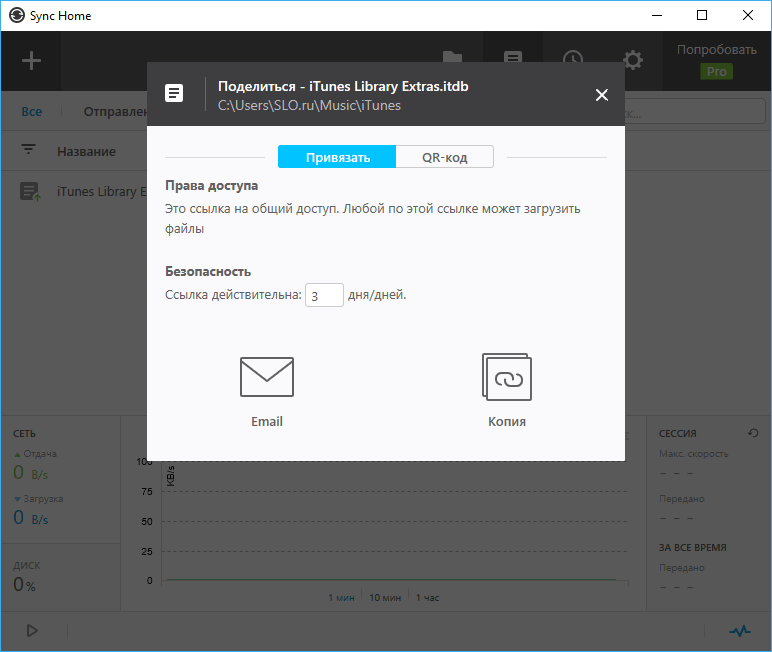772x652 pixels.
Task: Select the iTunes Library file row
Action: tap(74, 191)
